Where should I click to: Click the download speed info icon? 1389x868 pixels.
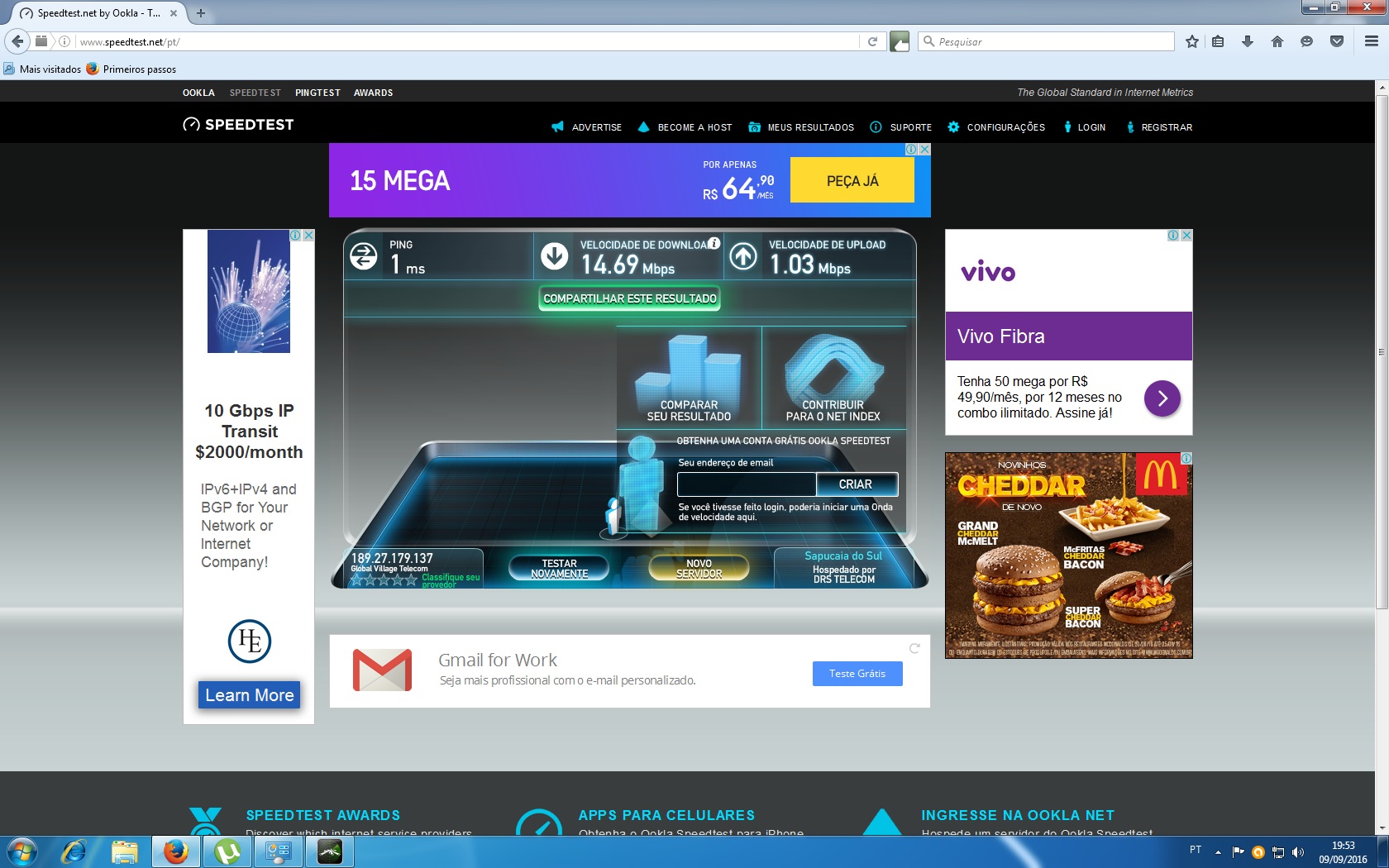714,243
